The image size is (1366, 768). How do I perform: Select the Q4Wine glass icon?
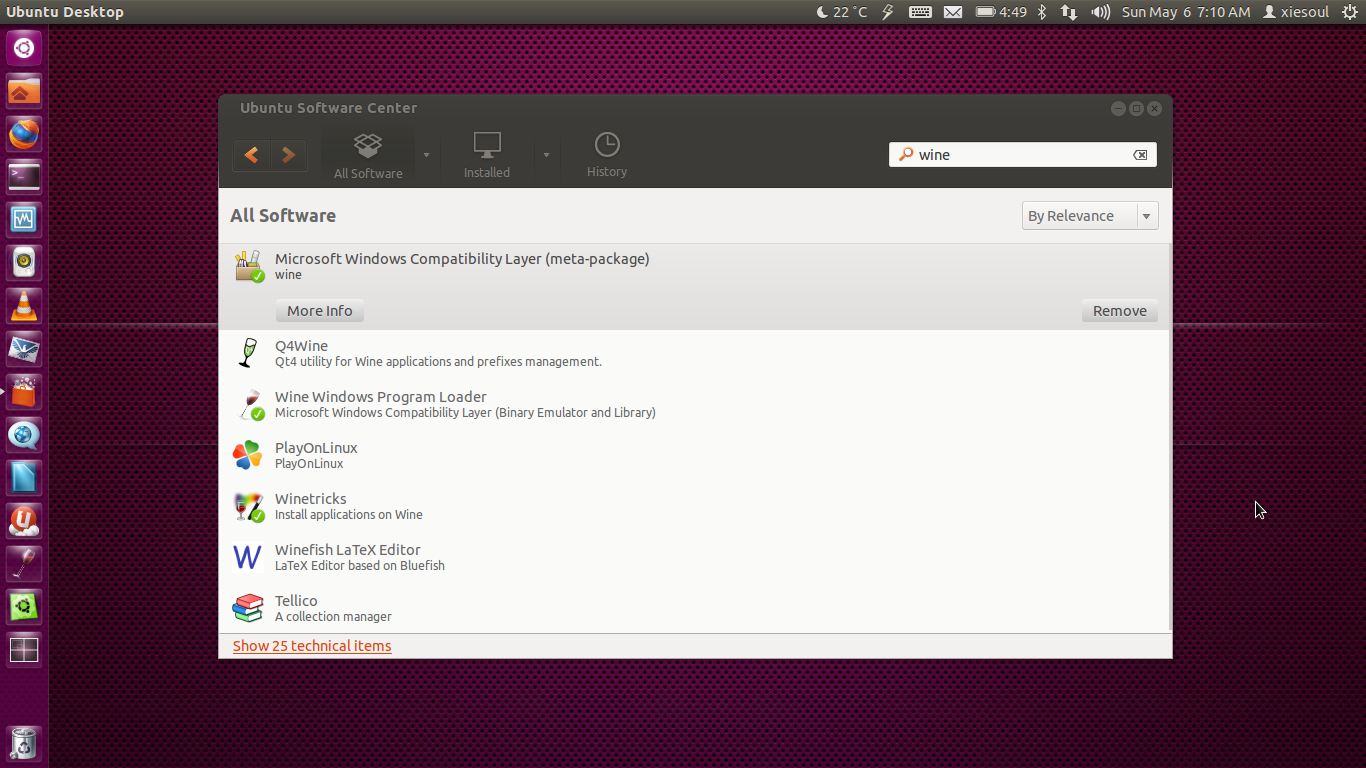pyautogui.click(x=248, y=353)
